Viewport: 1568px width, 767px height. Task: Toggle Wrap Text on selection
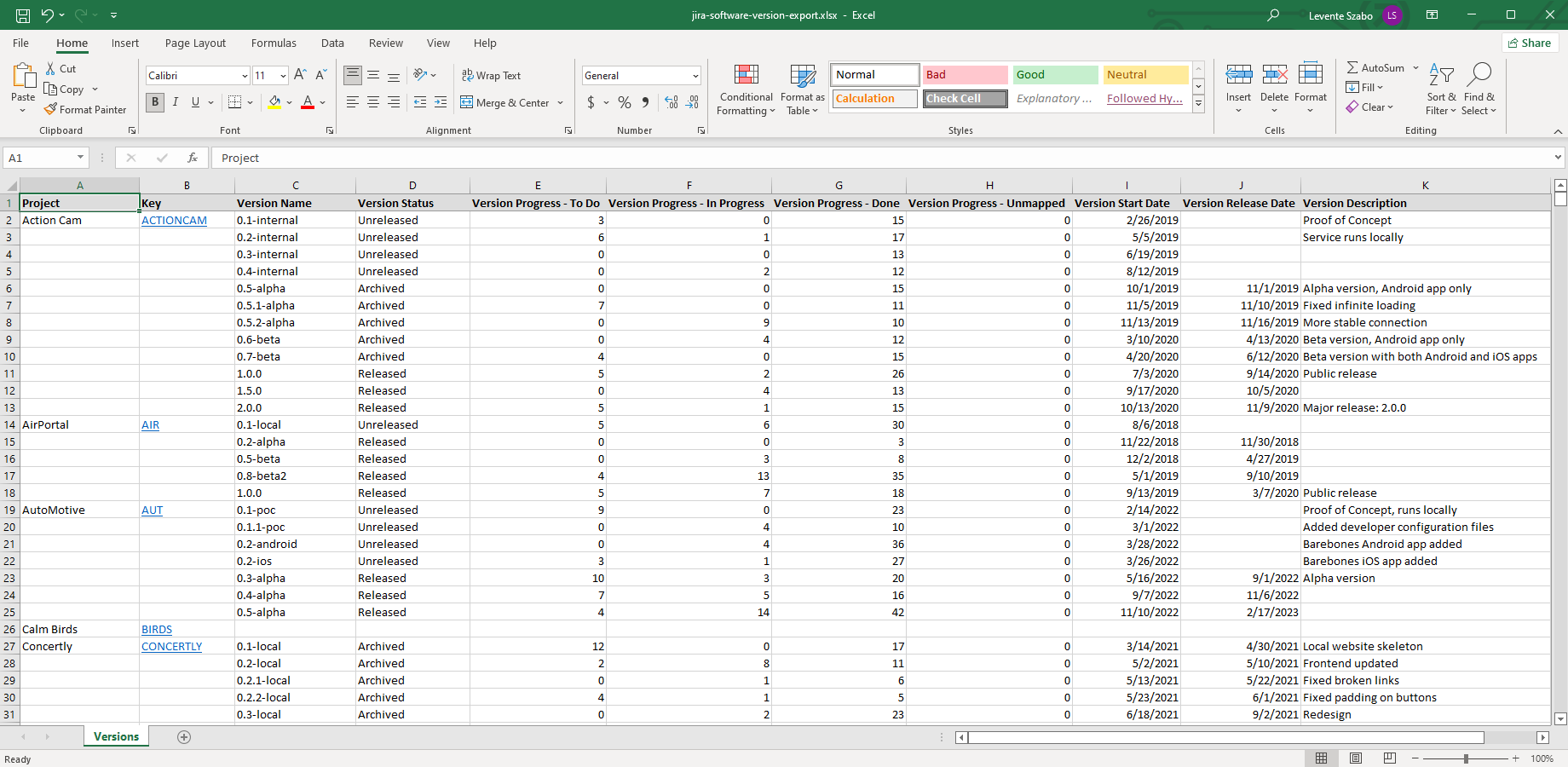[x=493, y=75]
